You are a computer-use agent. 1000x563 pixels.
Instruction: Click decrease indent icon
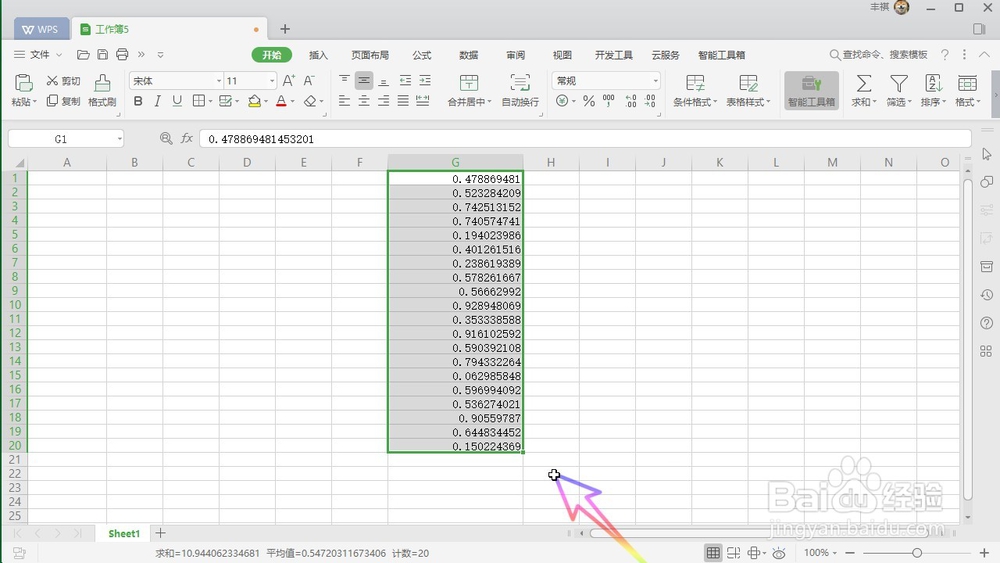405,80
